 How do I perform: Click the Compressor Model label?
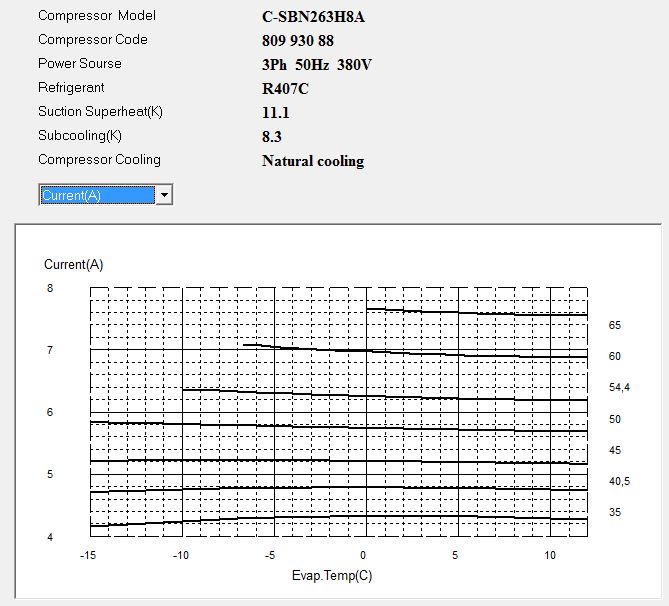(97, 16)
